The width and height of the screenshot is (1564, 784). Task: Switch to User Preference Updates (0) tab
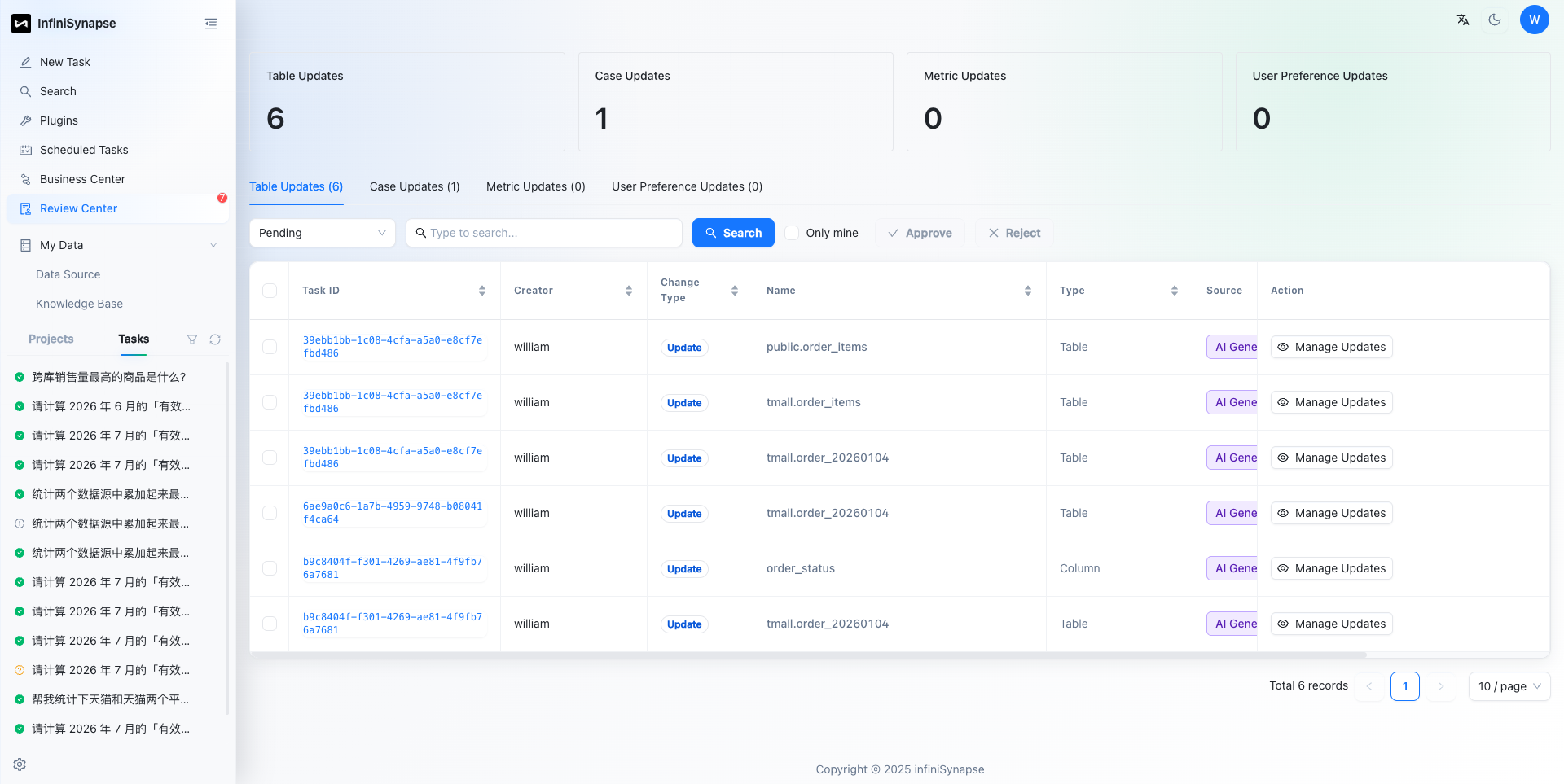click(x=688, y=186)
